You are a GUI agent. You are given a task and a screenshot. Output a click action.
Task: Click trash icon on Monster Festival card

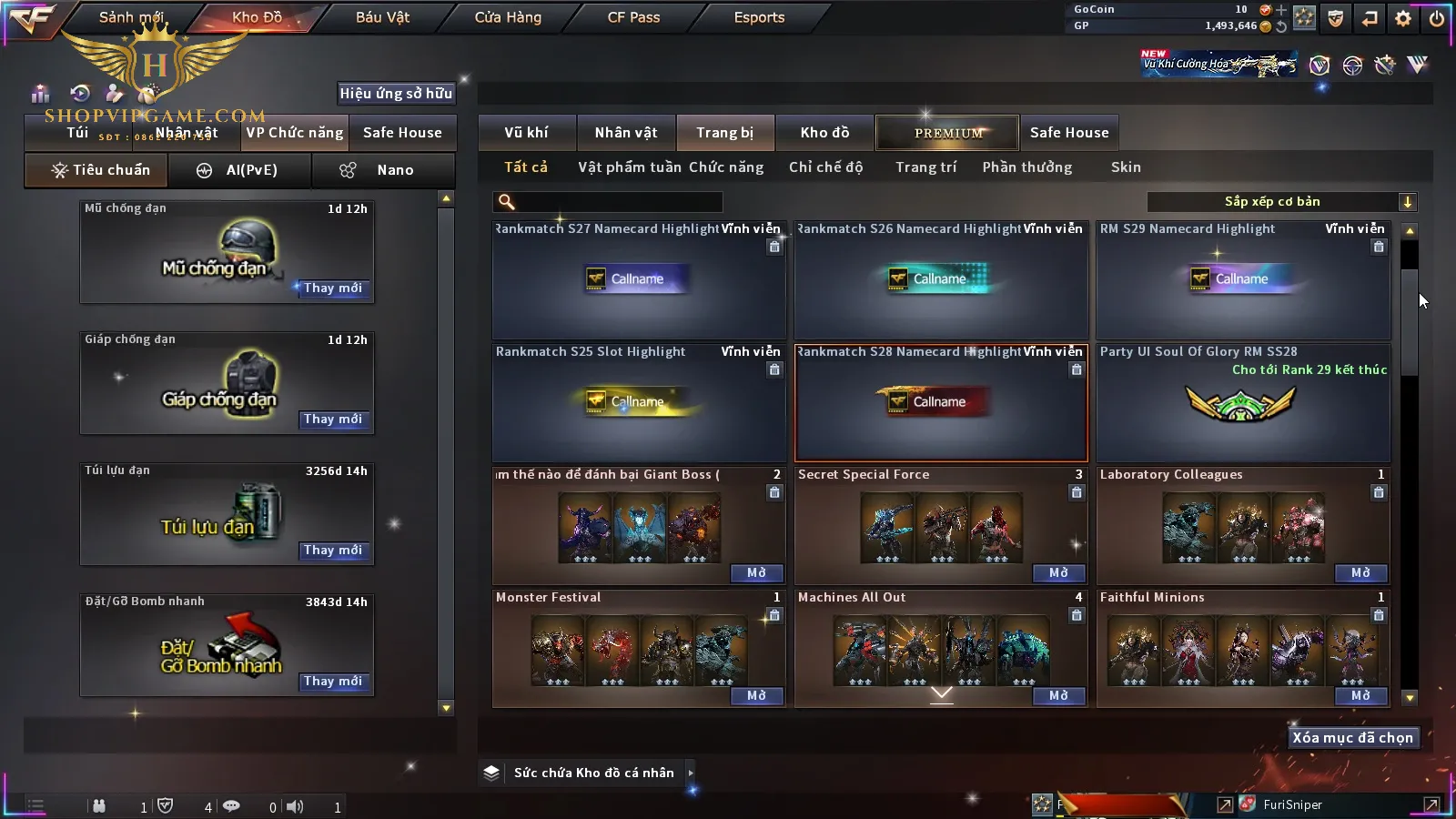pos(774,615)
